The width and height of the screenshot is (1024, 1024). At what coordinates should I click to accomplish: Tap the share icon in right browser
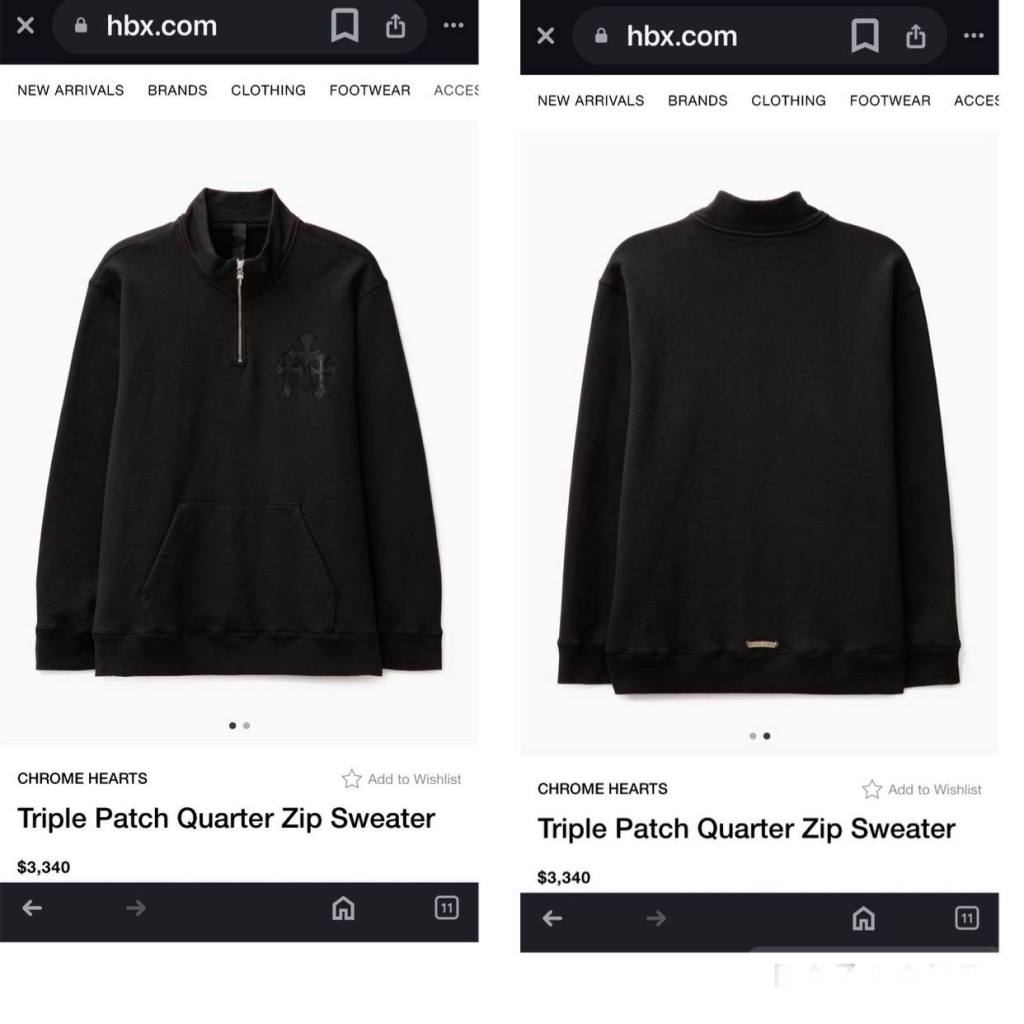(916, 36)
